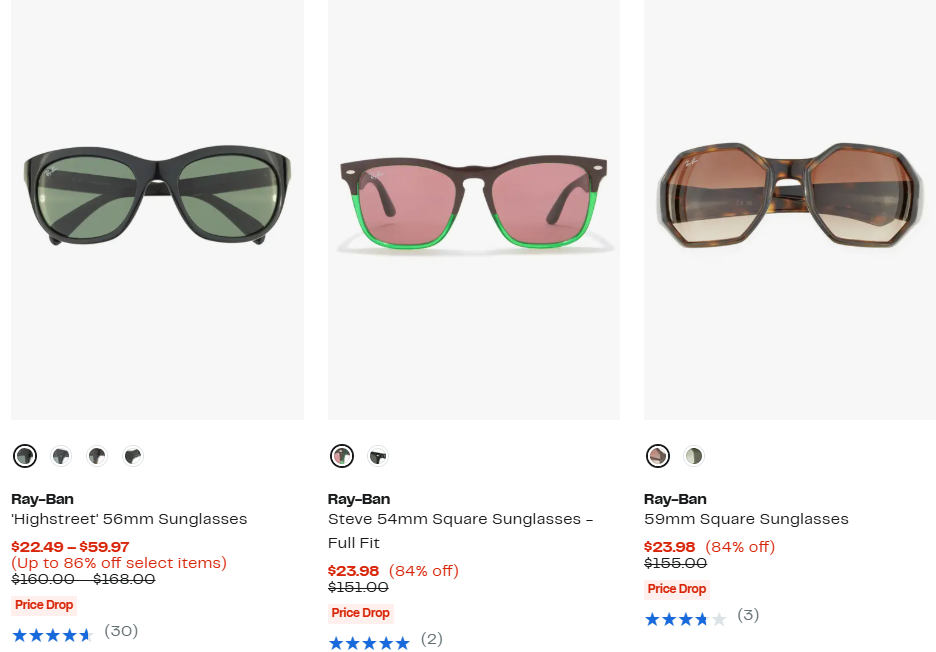Select green-pink swatch for Steve sunglasses

tap(342, 457)
